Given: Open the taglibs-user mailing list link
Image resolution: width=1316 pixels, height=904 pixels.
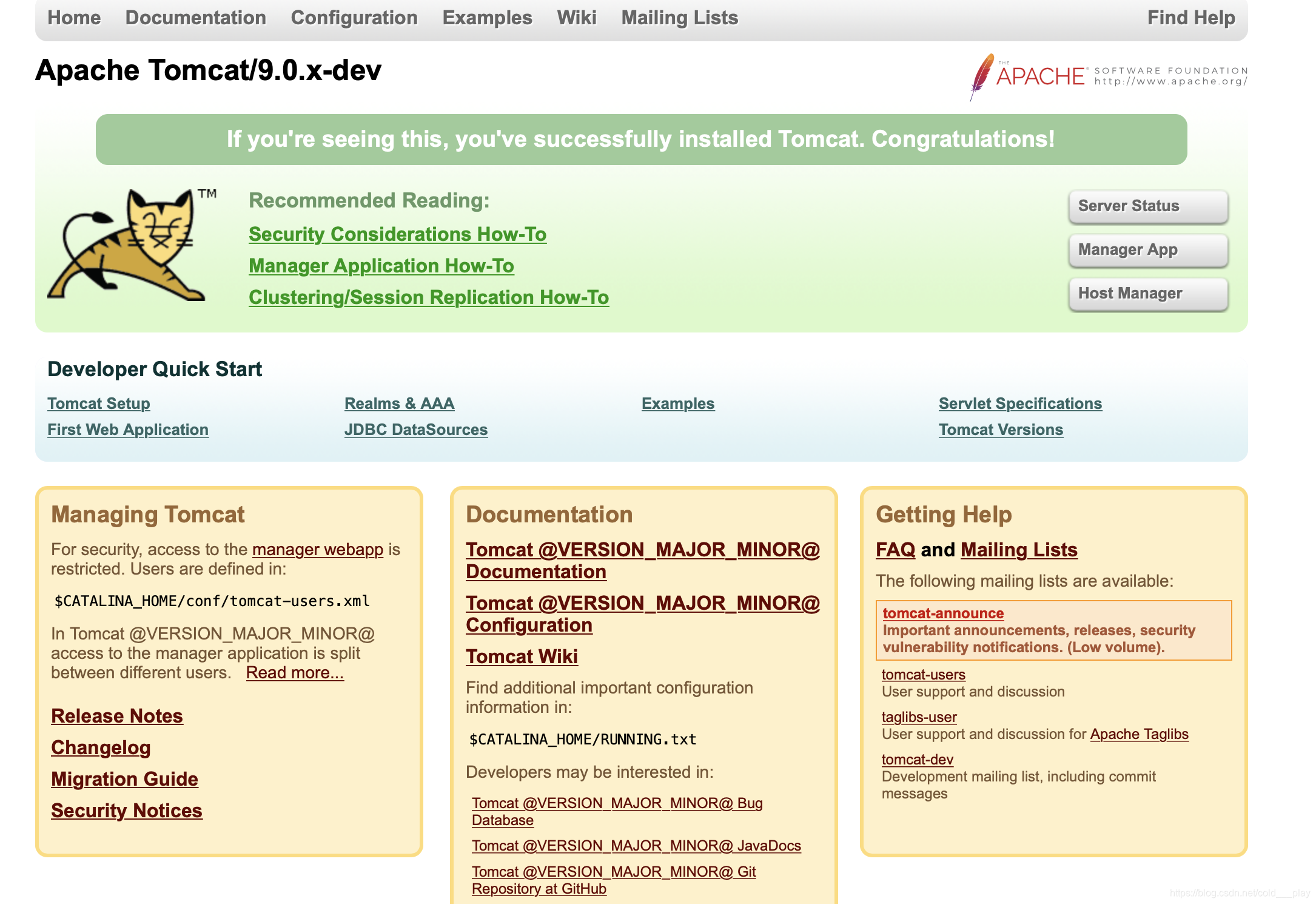Looking at the screenshot, I should click(919, 717).
